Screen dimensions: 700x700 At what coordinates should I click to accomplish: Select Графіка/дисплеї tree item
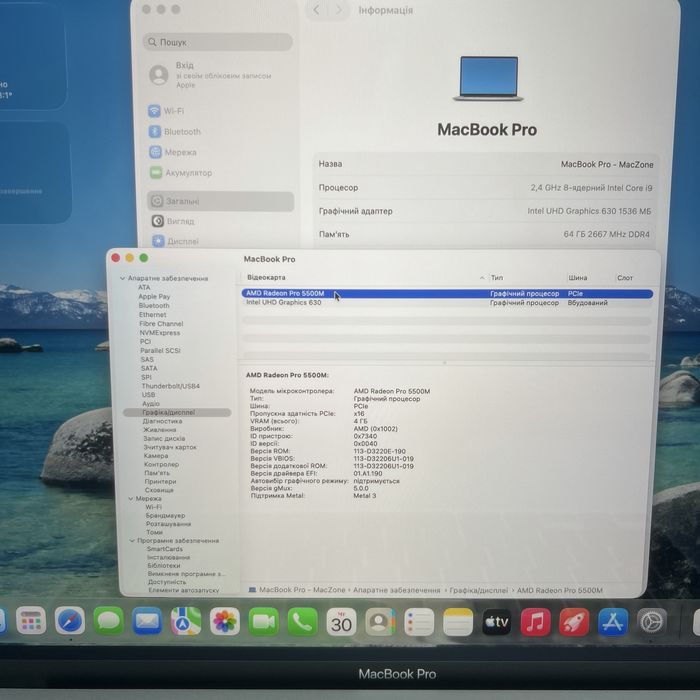pos(177,412)
